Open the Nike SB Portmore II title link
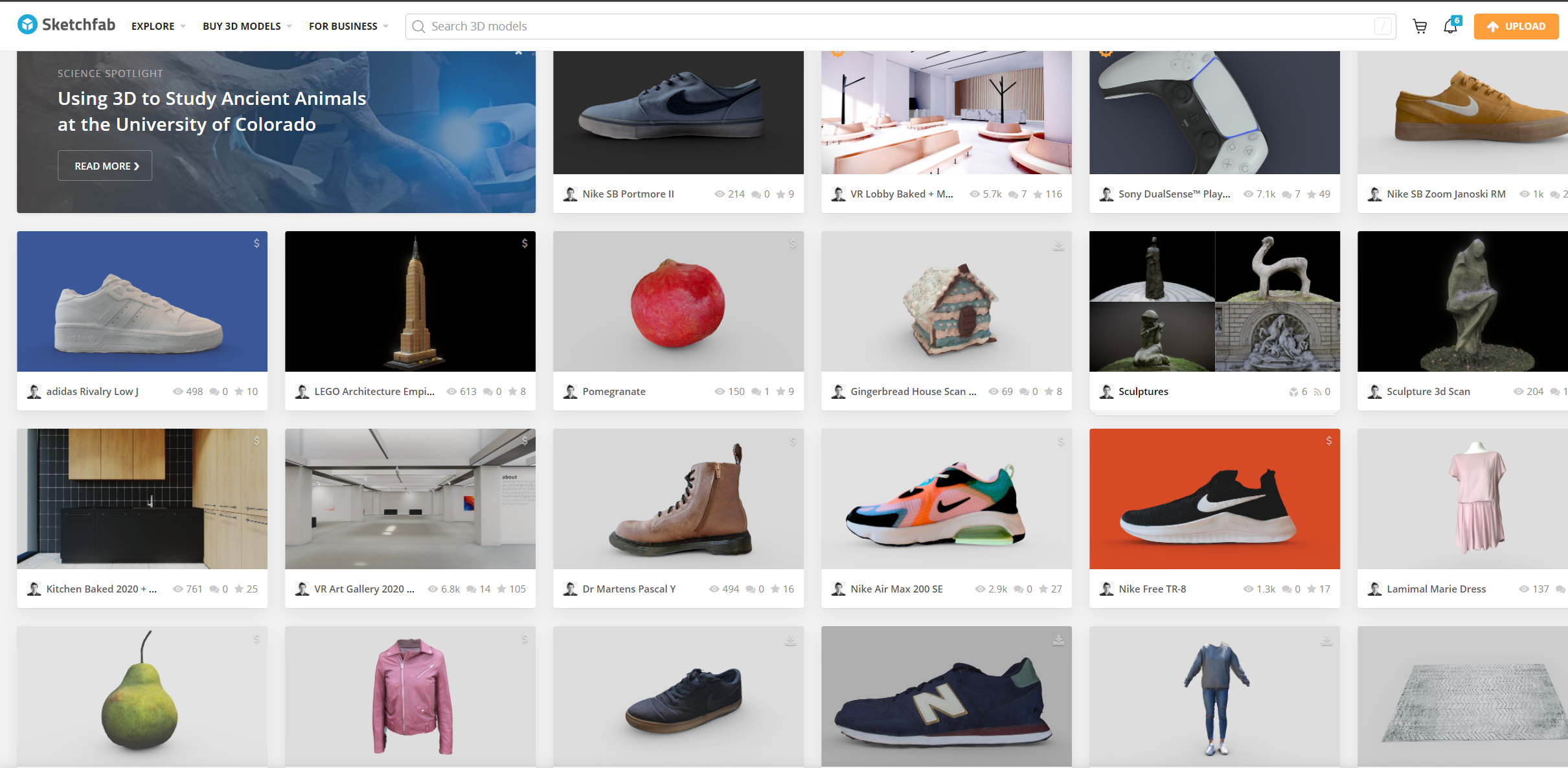Image resolution: width=1568 pixels, height=768 pixels. tap(628, 194)
